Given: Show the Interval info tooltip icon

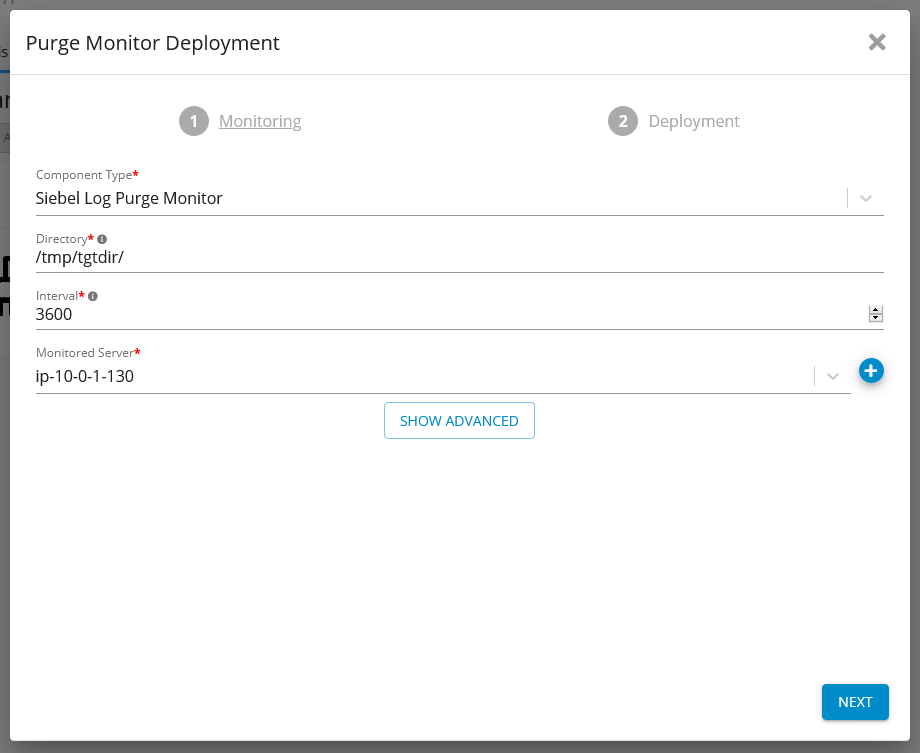Looking at the screenshot, I should click(x=93, y=297).
